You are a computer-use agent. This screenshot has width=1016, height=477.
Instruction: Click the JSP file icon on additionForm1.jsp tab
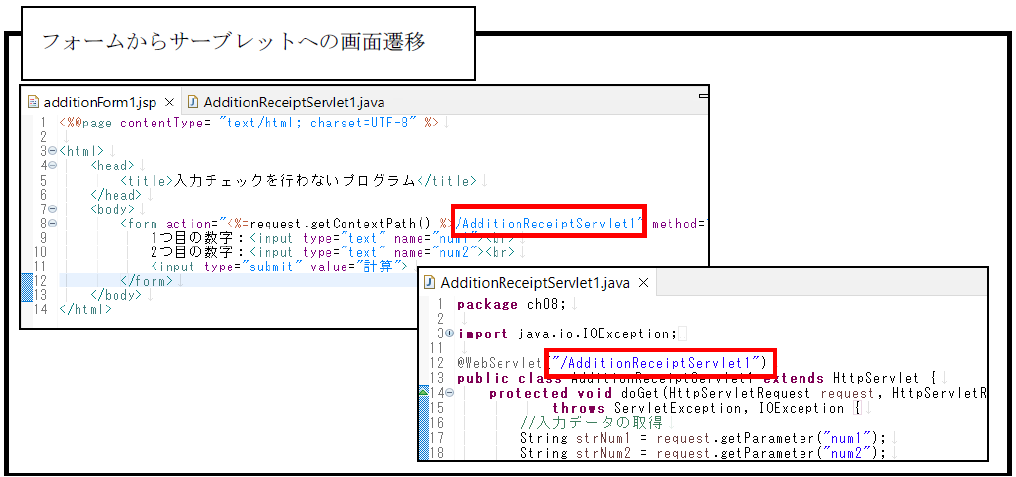click(33, 102)
